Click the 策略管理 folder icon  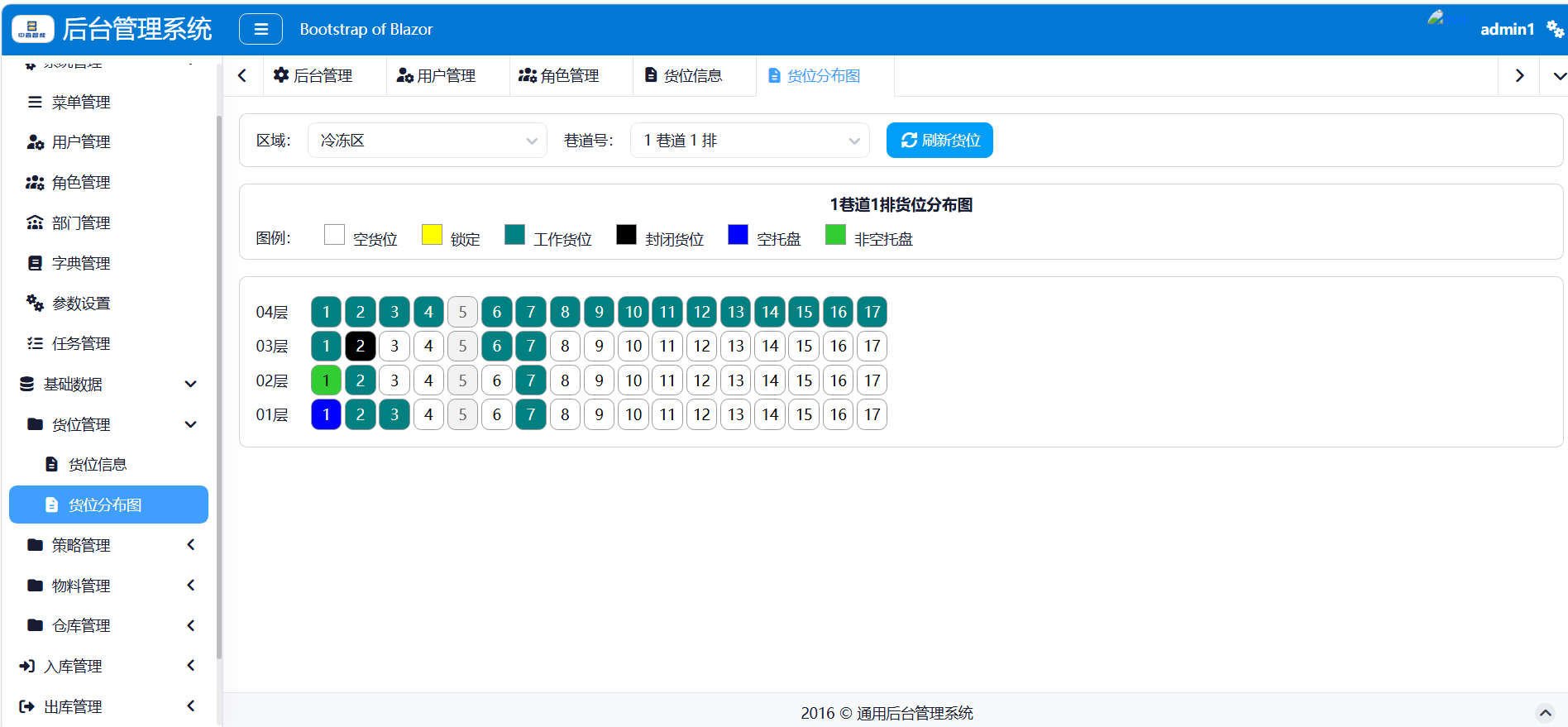point(35,545)
